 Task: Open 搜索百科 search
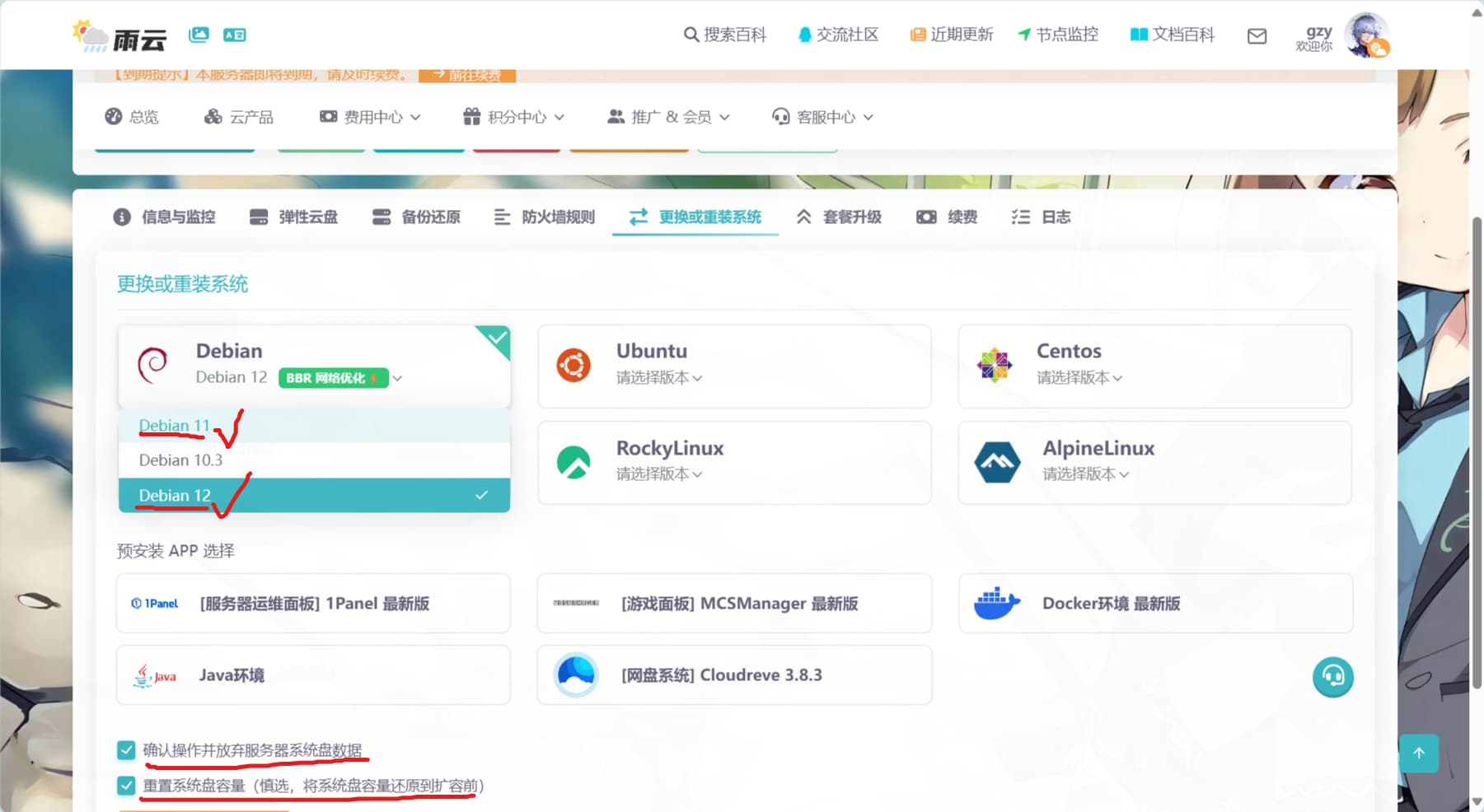pos(725,35)
